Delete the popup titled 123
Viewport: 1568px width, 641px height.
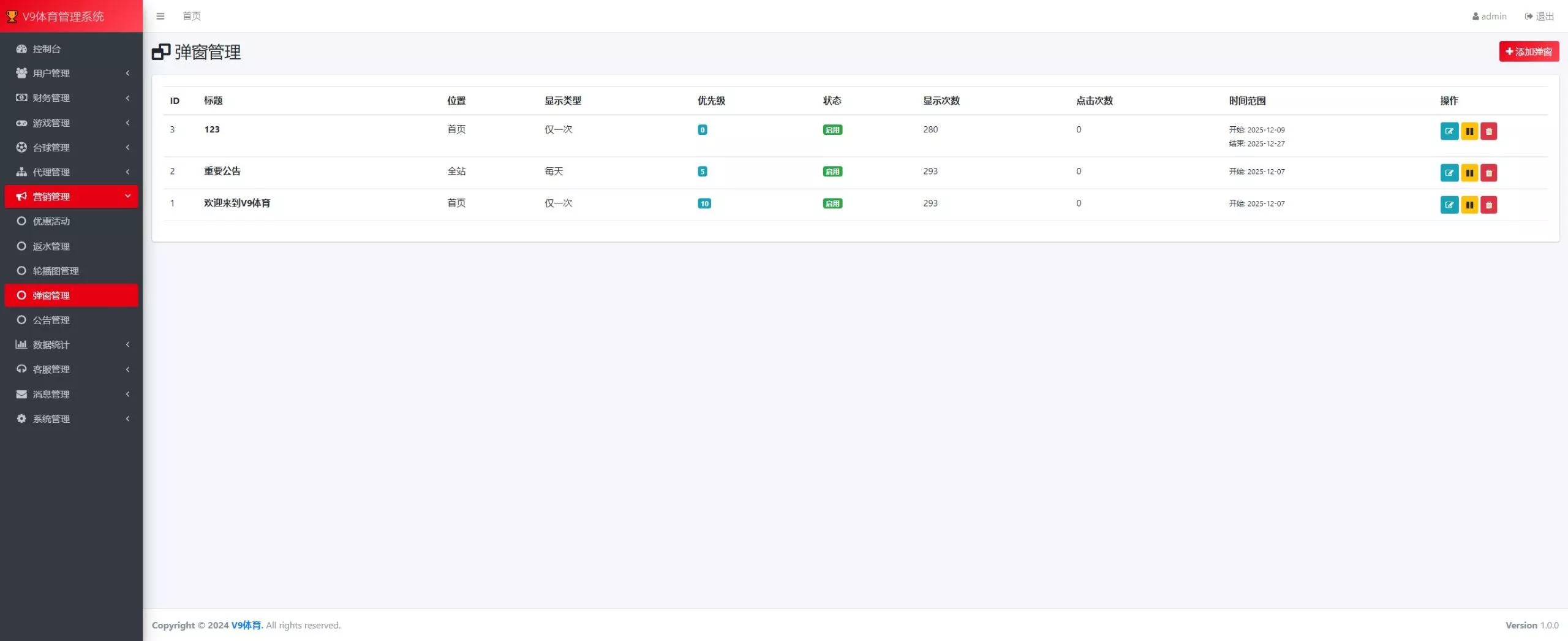[x=1488, y=131]
